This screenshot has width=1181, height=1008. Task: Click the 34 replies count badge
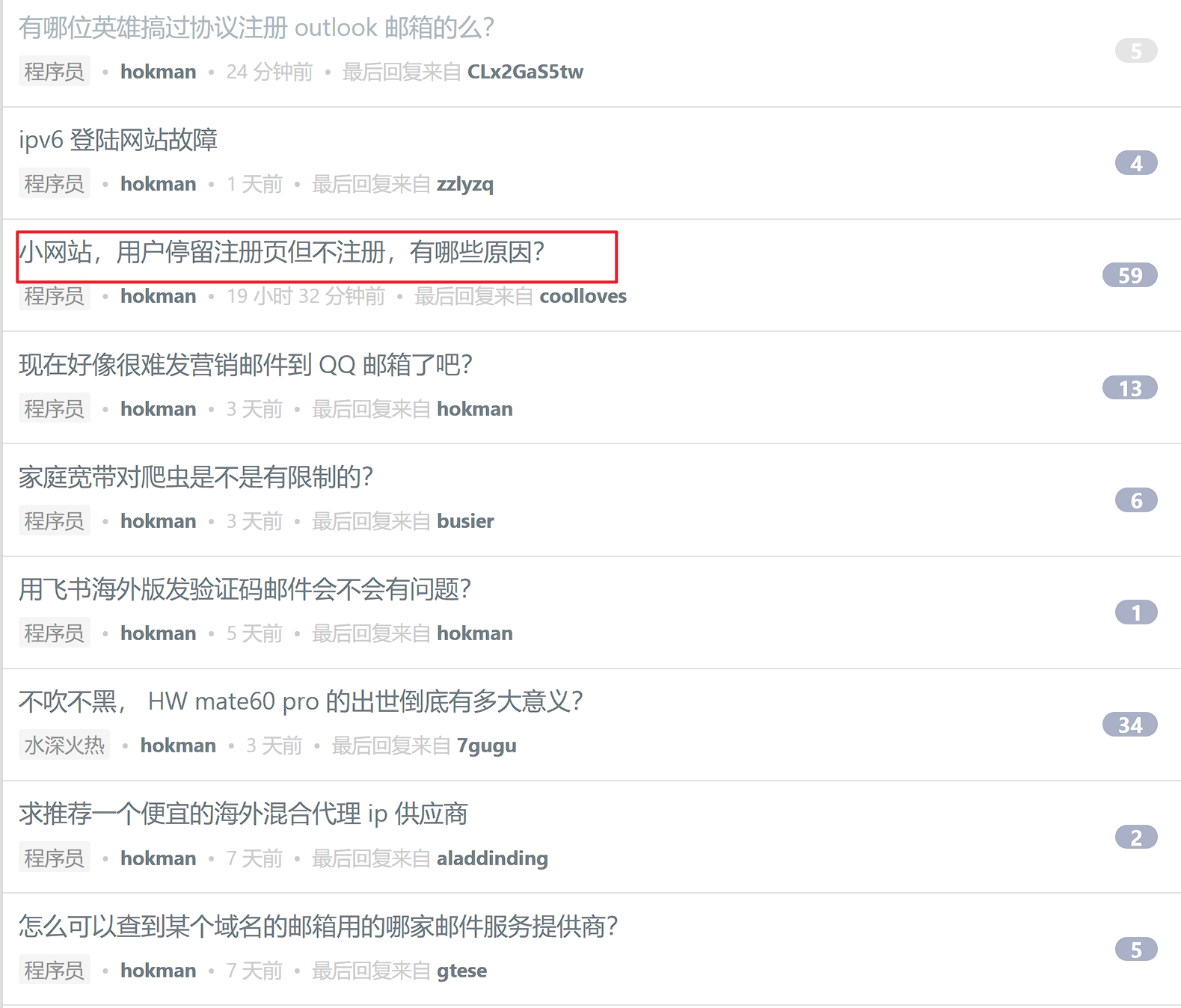pos(1129,725)
